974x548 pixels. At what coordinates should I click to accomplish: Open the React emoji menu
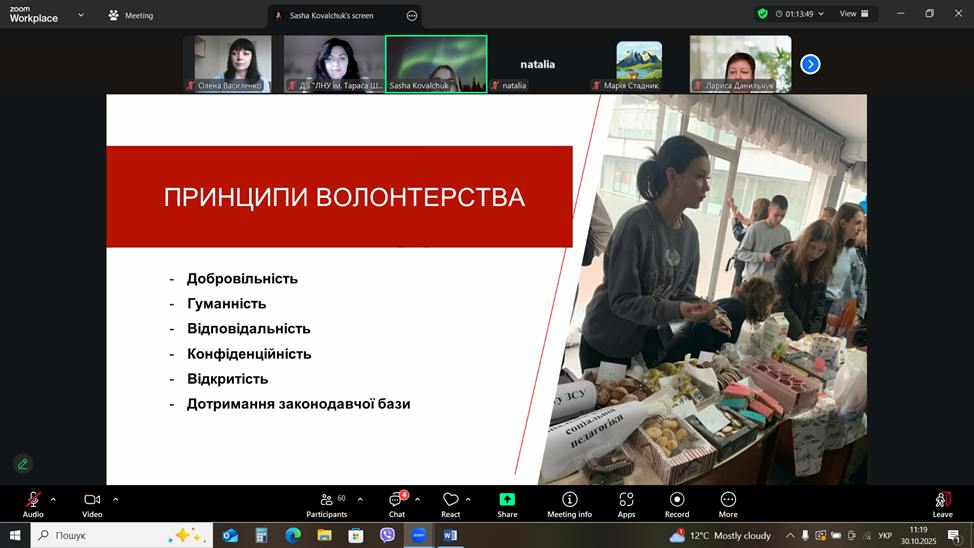pyautogui.click(x=450, y=504)
